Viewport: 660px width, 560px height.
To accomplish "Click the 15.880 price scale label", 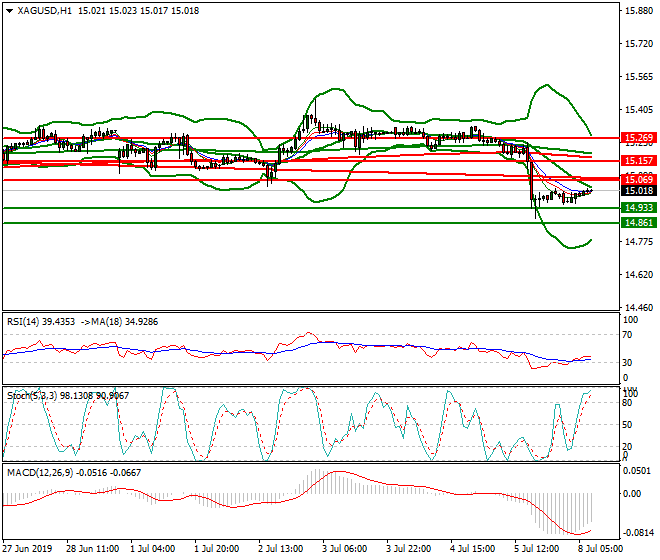I will [x=637, y=12].
